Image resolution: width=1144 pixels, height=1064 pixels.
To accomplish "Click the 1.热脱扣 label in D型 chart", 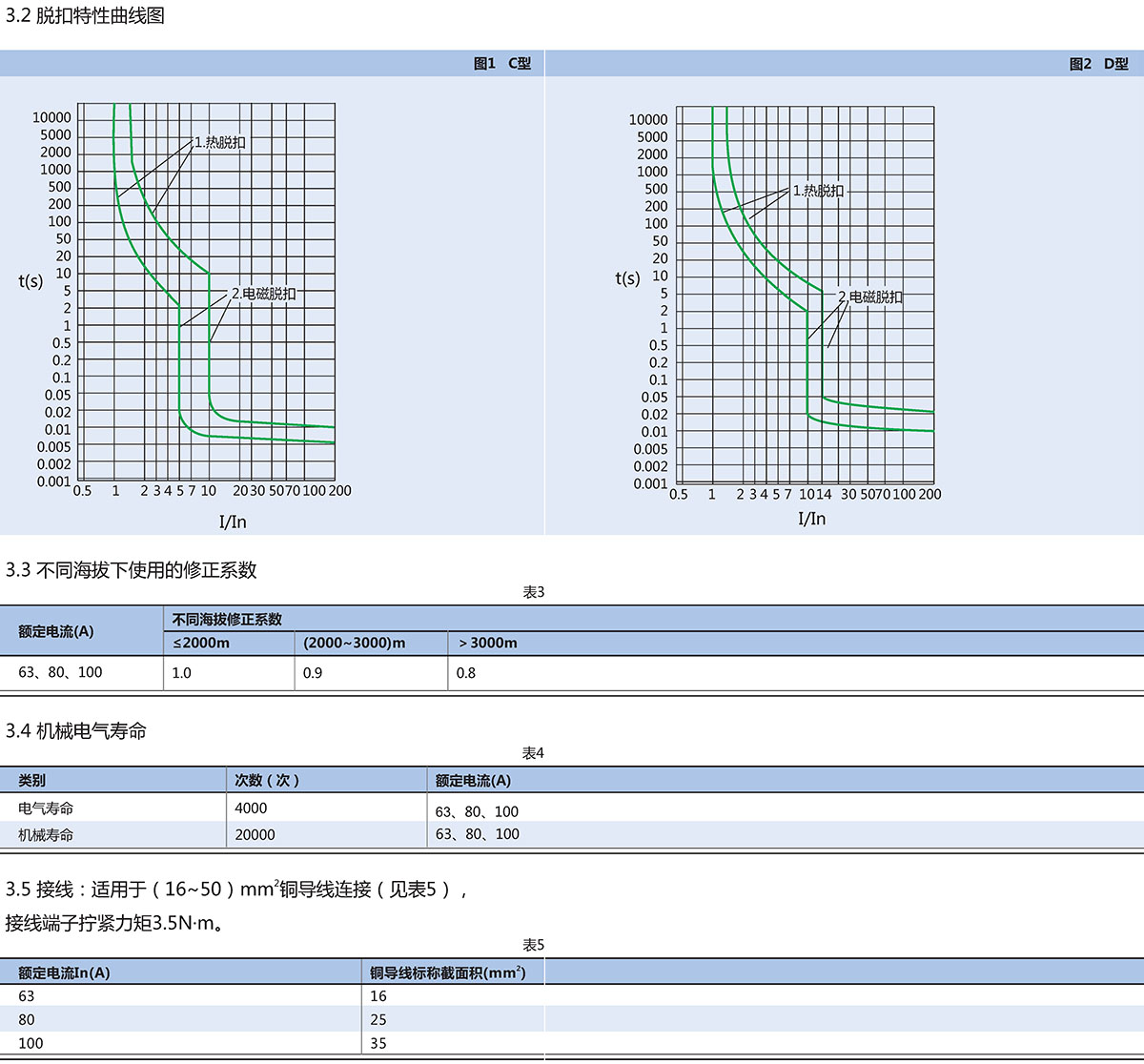I will [818, 191].
